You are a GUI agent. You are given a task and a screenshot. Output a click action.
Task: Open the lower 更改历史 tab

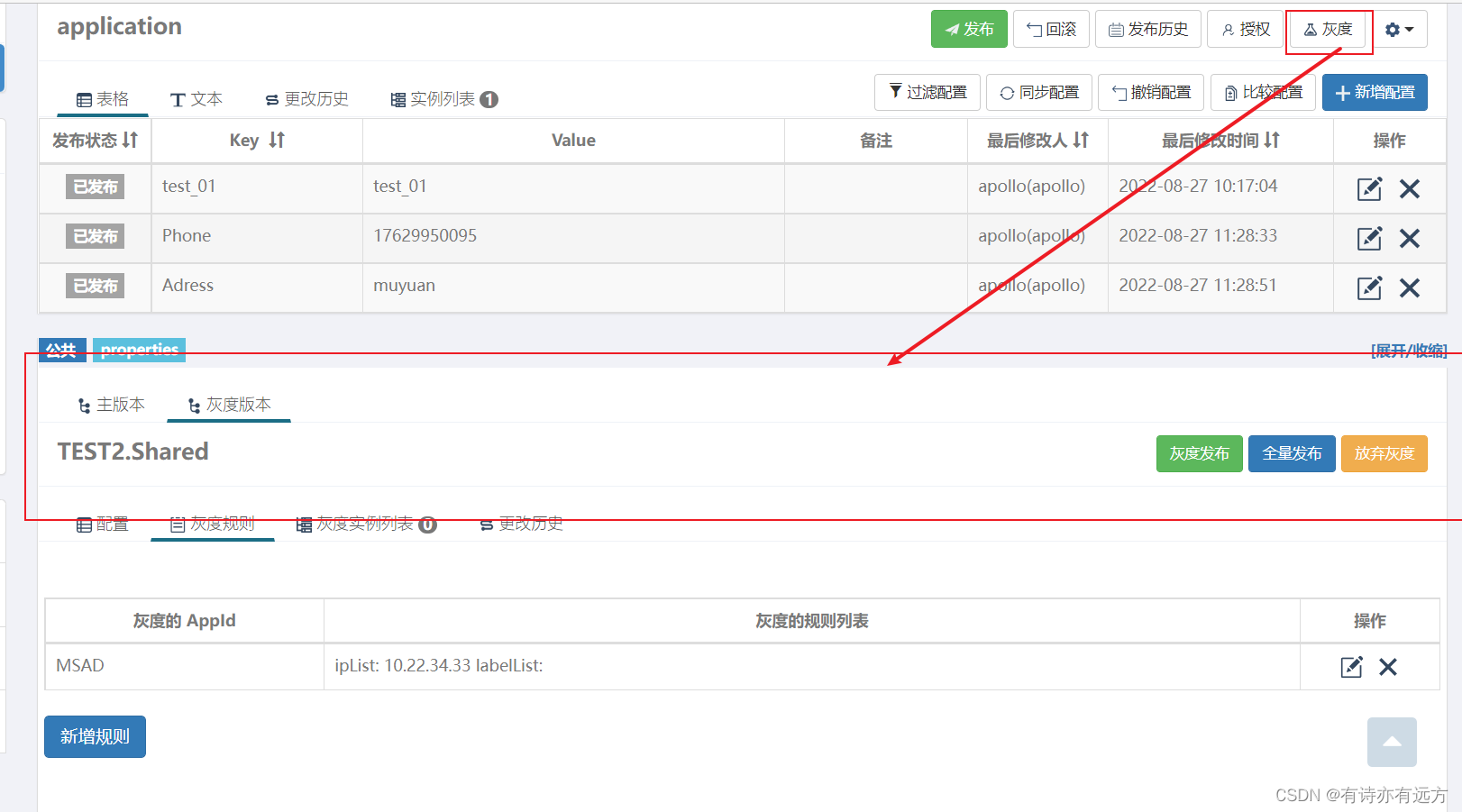(521, 524)
